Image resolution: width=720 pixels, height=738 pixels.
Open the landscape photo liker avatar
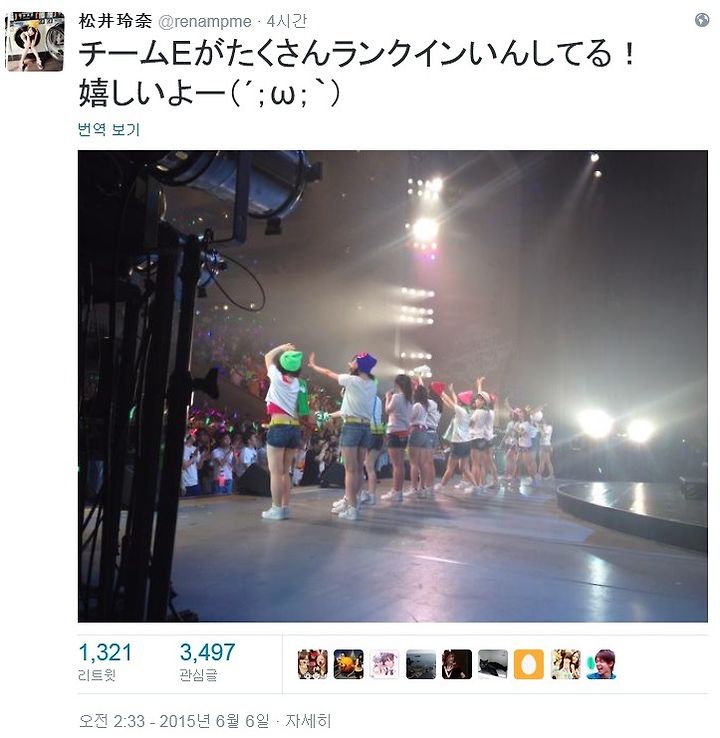[x=421, y=664]
